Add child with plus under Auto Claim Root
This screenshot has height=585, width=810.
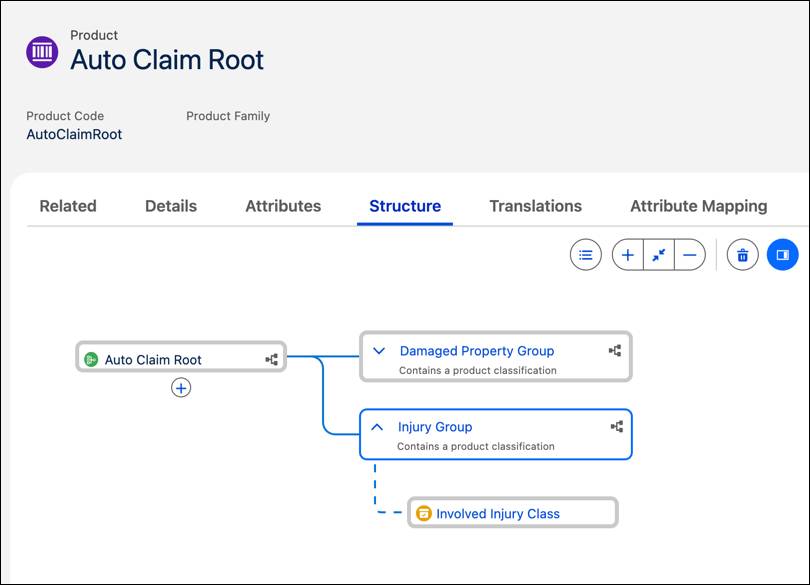tap(181, 388)
